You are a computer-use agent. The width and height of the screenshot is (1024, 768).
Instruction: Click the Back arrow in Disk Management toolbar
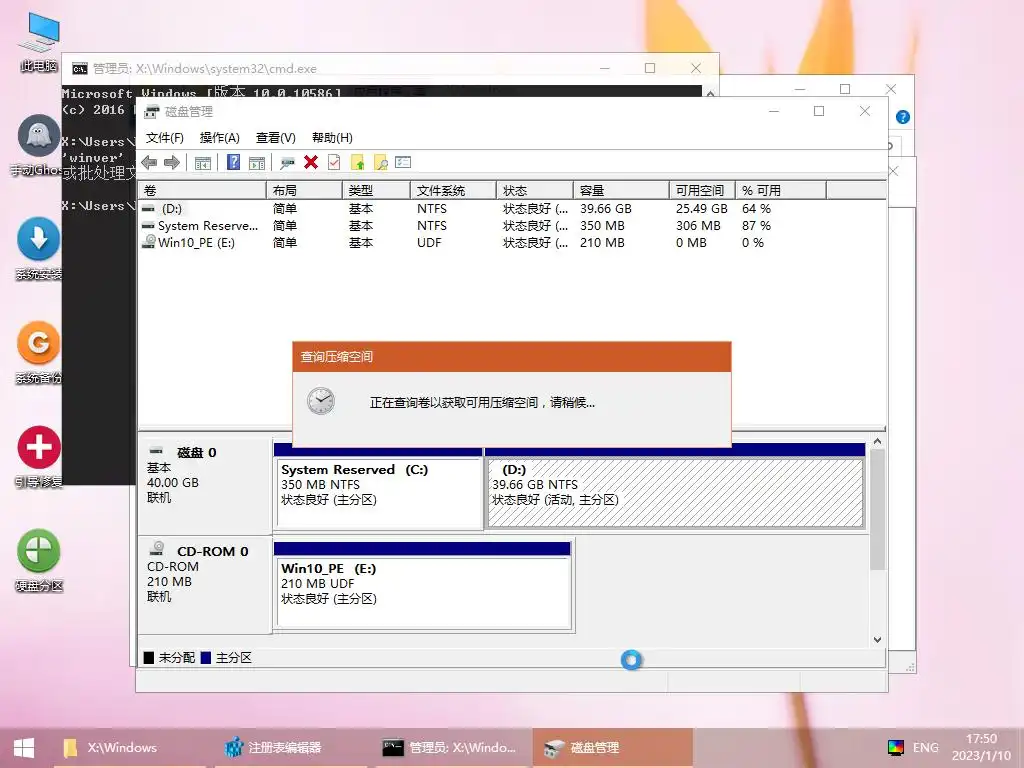(x=149, y=163)
